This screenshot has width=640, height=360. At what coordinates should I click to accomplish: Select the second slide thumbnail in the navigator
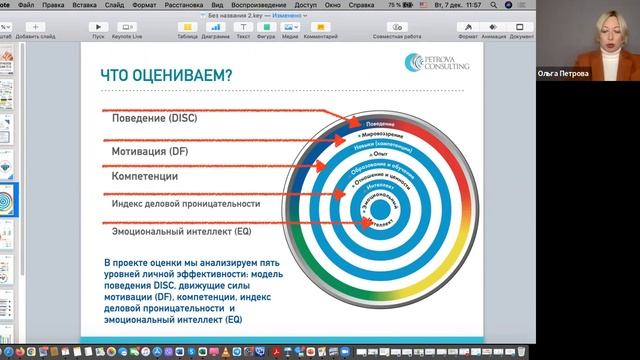(6, 95)
